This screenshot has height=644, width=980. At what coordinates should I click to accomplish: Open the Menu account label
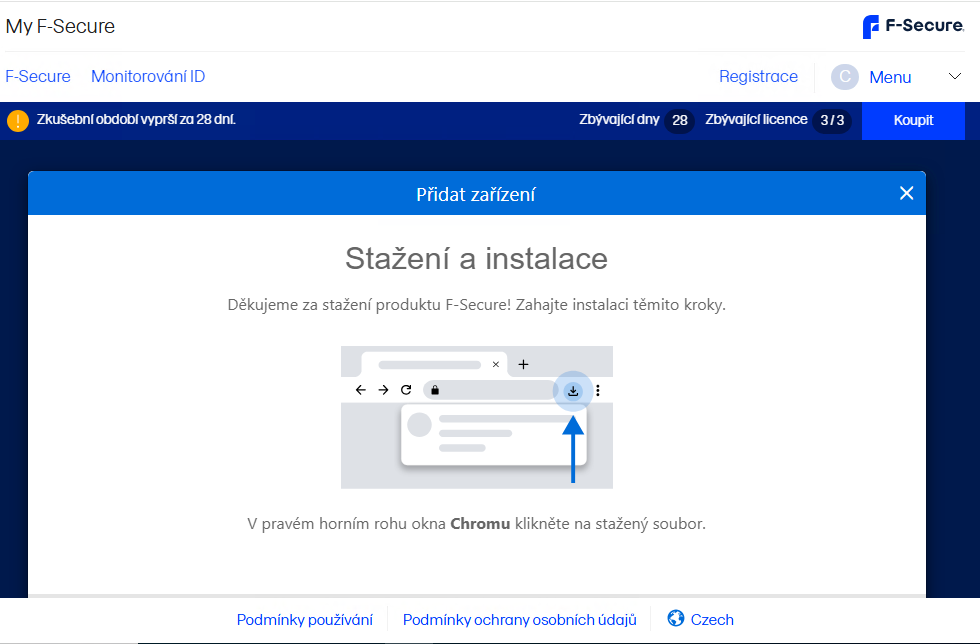pos(890,77)
